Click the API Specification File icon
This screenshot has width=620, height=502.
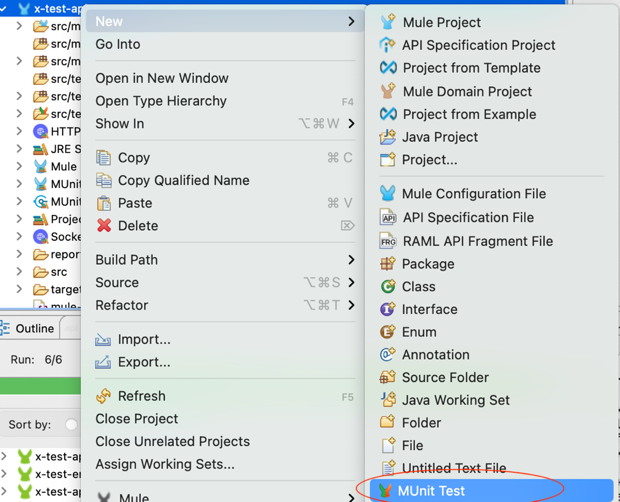pos(388,217)
